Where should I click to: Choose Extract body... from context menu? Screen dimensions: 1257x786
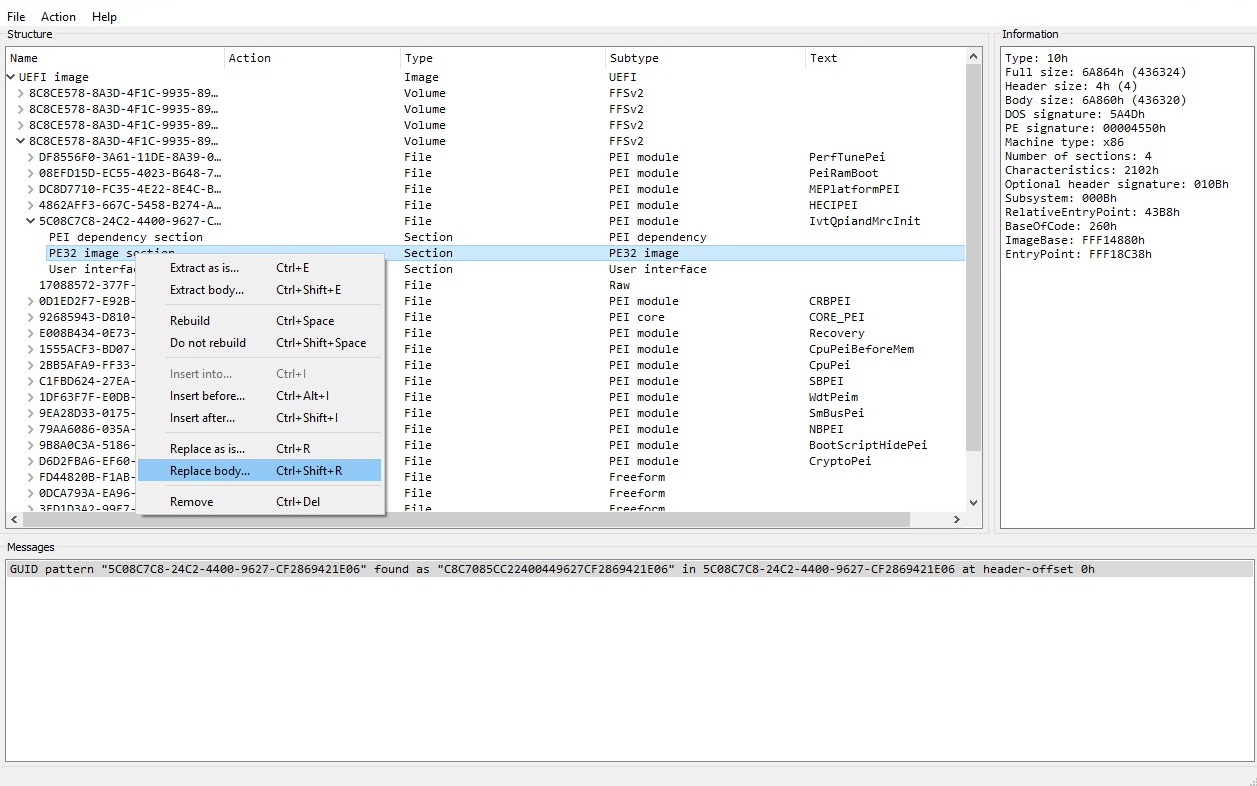pyautogui.click(x=260, y=290)
